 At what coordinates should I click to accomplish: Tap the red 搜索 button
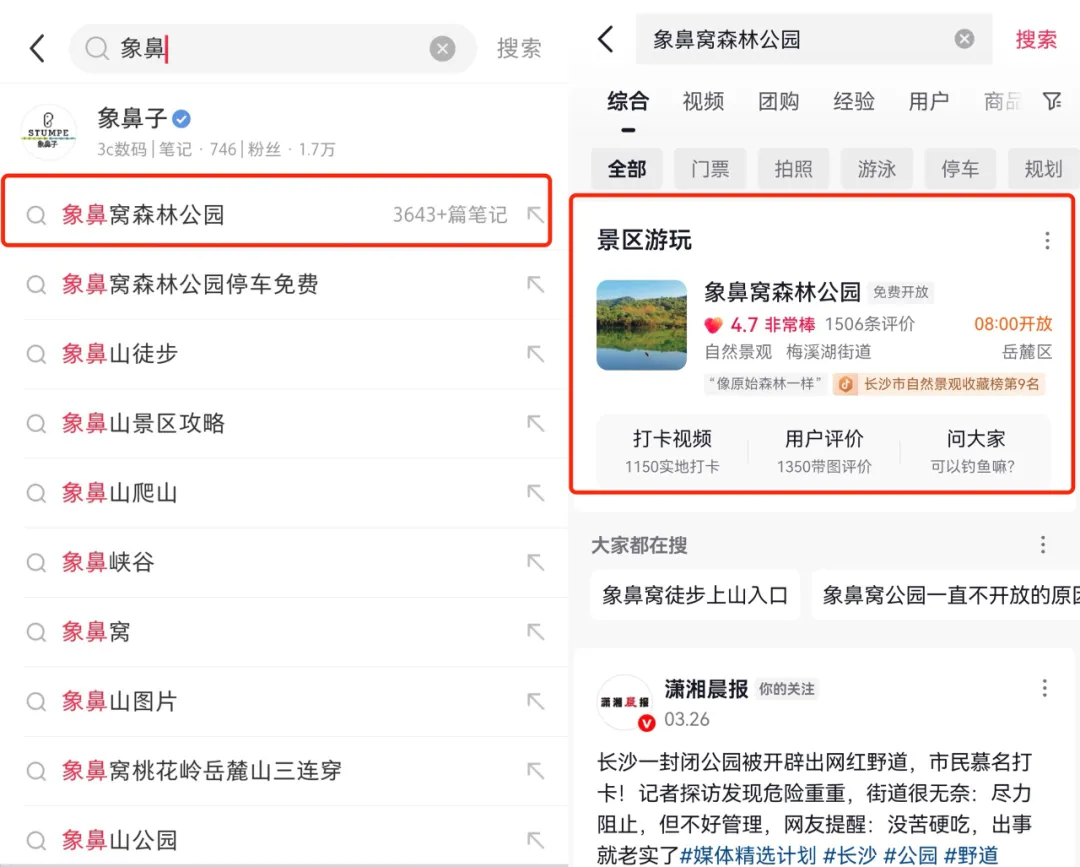pyautogui.click(x=1036, y=39)
